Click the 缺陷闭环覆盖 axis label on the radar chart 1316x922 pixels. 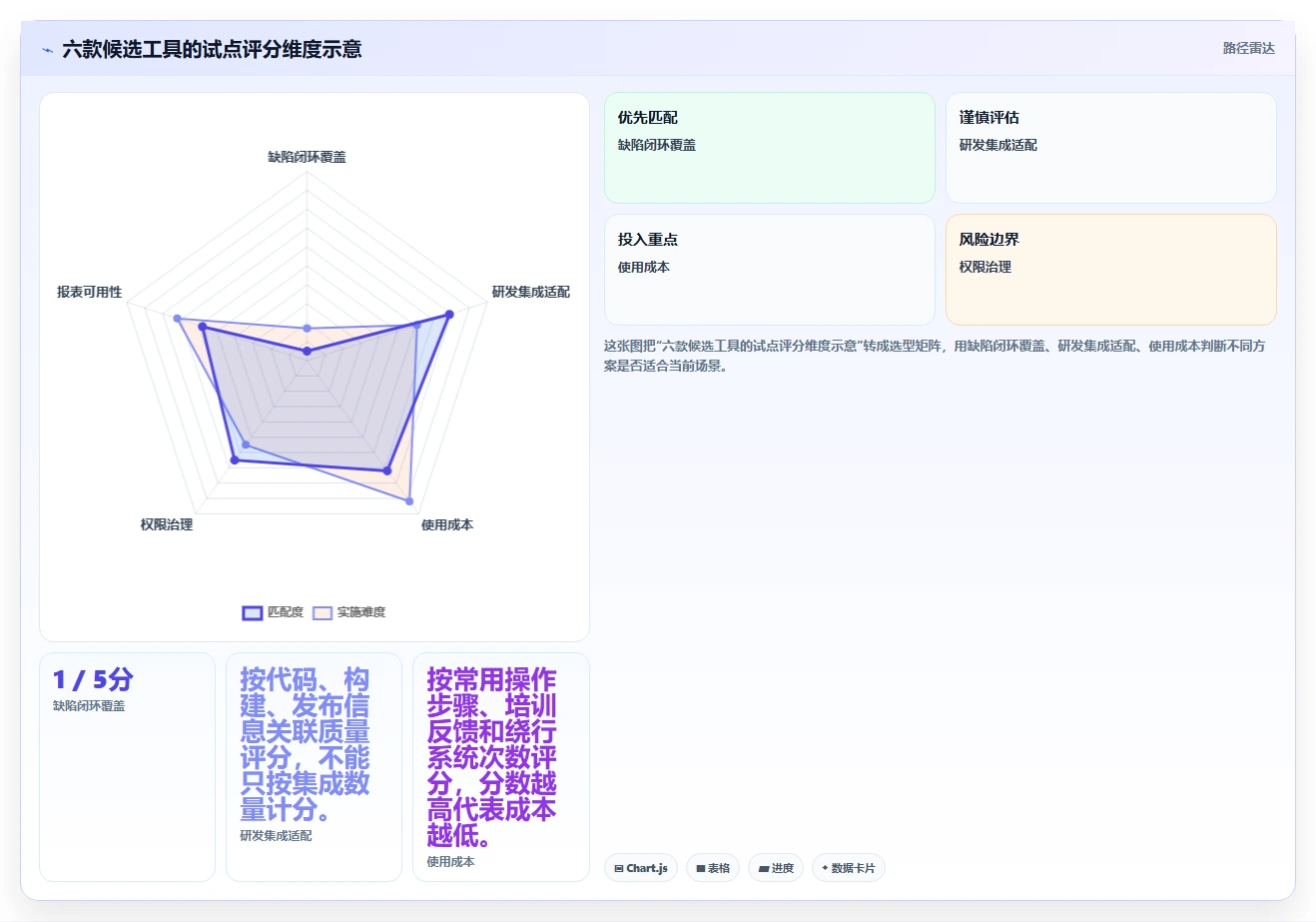(307, 157)
